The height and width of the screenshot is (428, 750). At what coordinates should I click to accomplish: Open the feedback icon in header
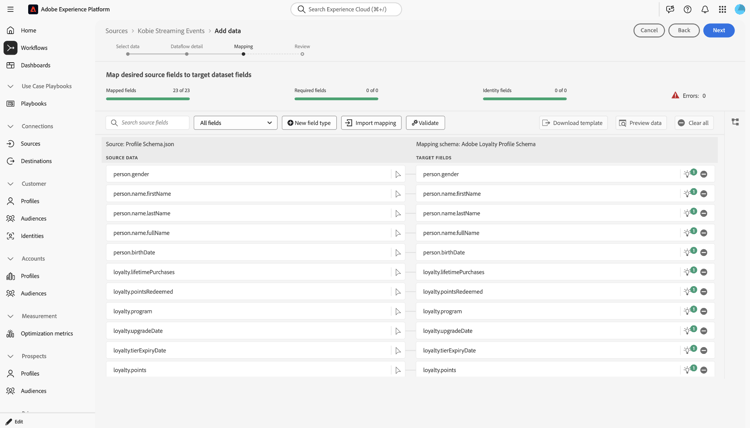(x=670, y=9)
